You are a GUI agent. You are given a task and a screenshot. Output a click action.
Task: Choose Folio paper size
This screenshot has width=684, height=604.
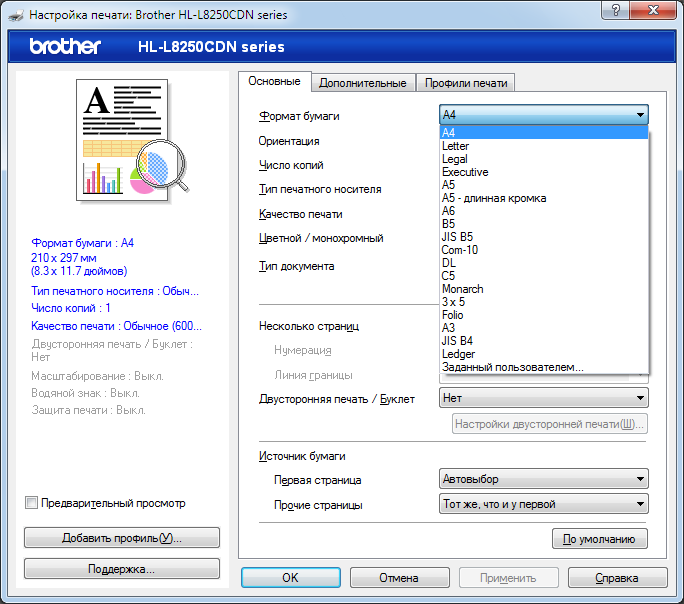544,315
